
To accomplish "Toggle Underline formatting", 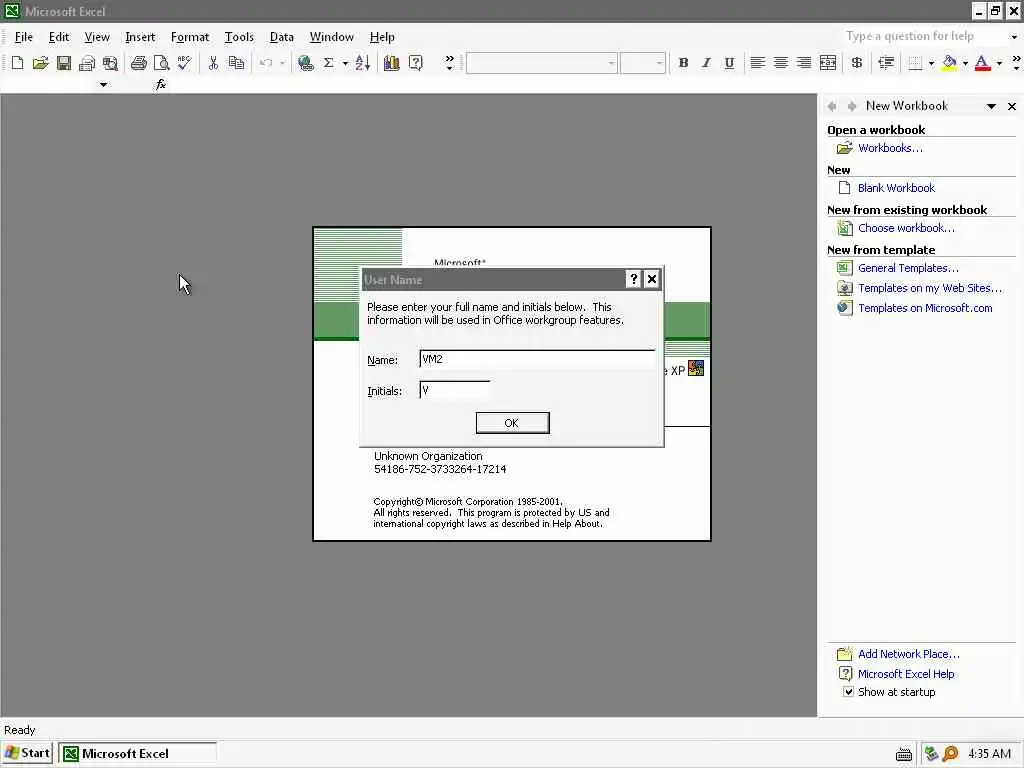I will coord(729,63).
